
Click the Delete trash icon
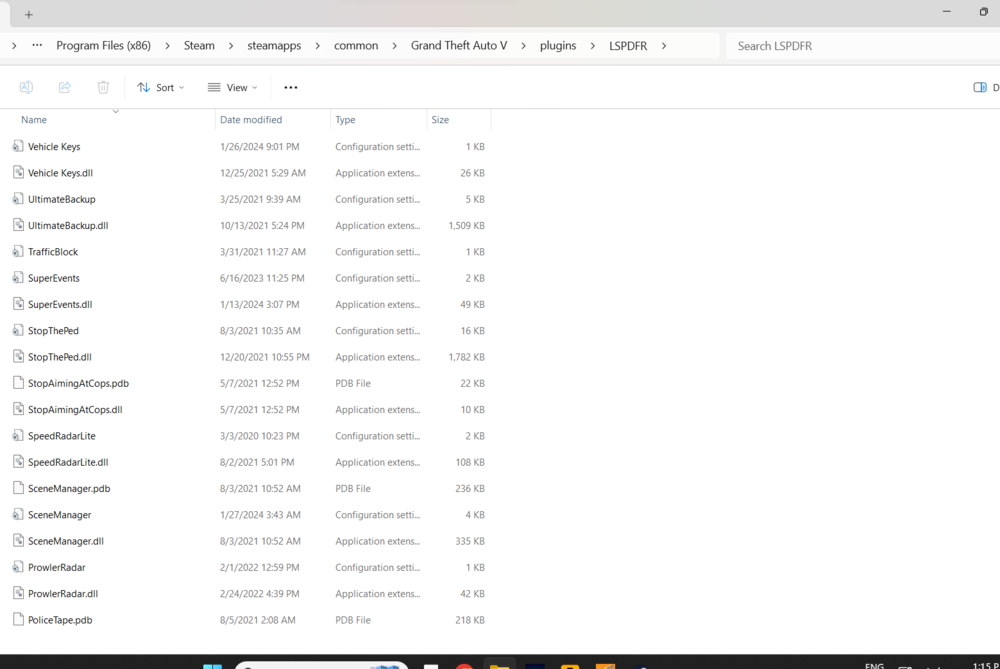103,87
